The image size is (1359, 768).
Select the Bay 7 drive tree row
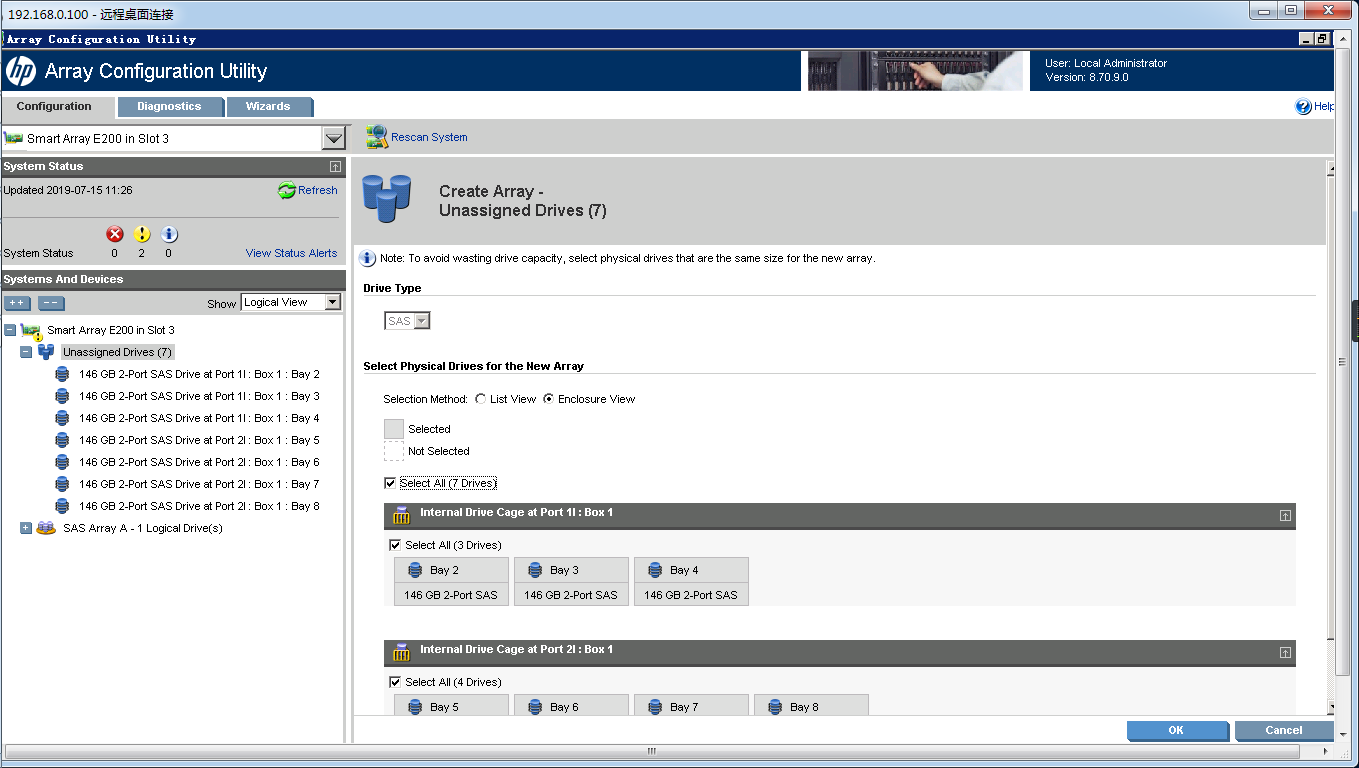click(x=199, y=484)
